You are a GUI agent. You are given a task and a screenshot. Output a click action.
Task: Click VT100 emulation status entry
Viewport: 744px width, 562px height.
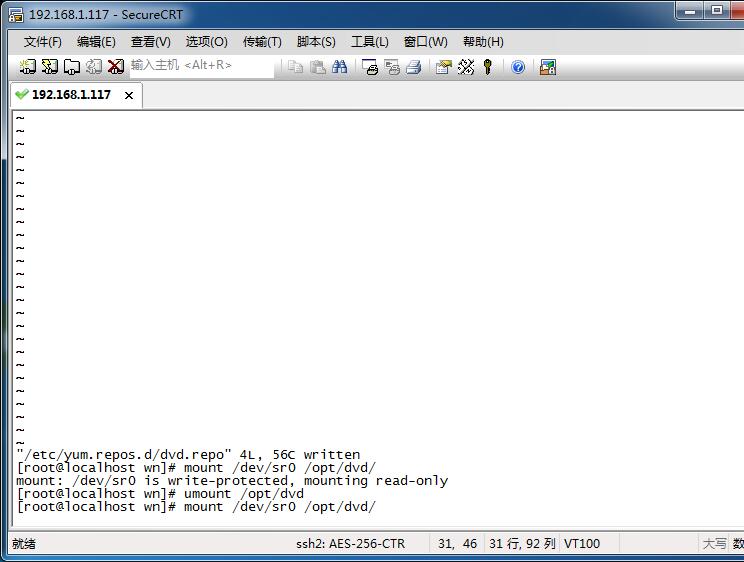[x=582, y=543]
